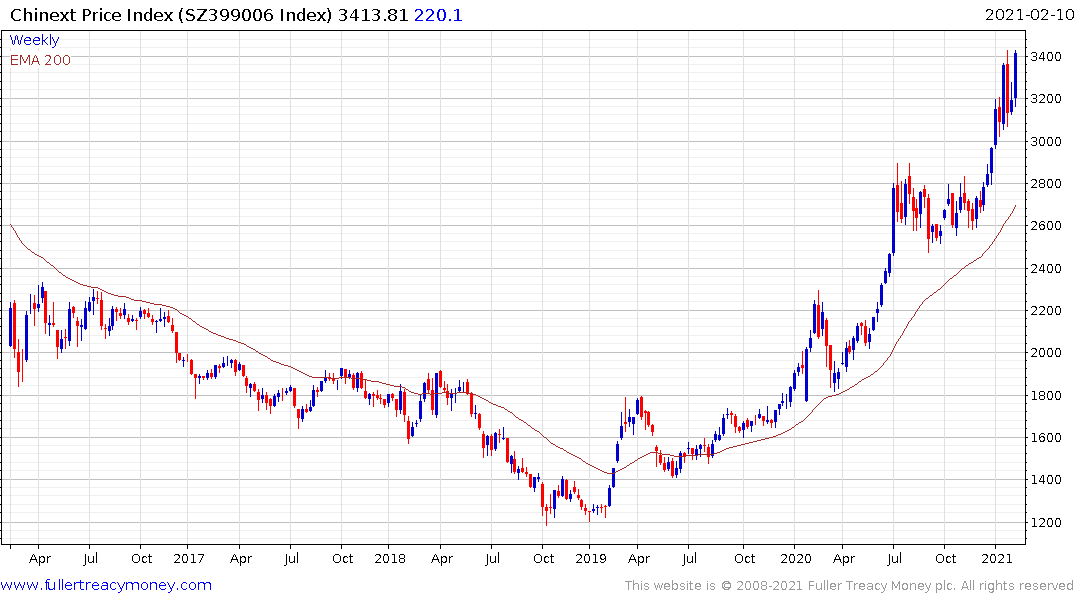
Task: Click the Chinext Price Index chart title
Action: 171,14
